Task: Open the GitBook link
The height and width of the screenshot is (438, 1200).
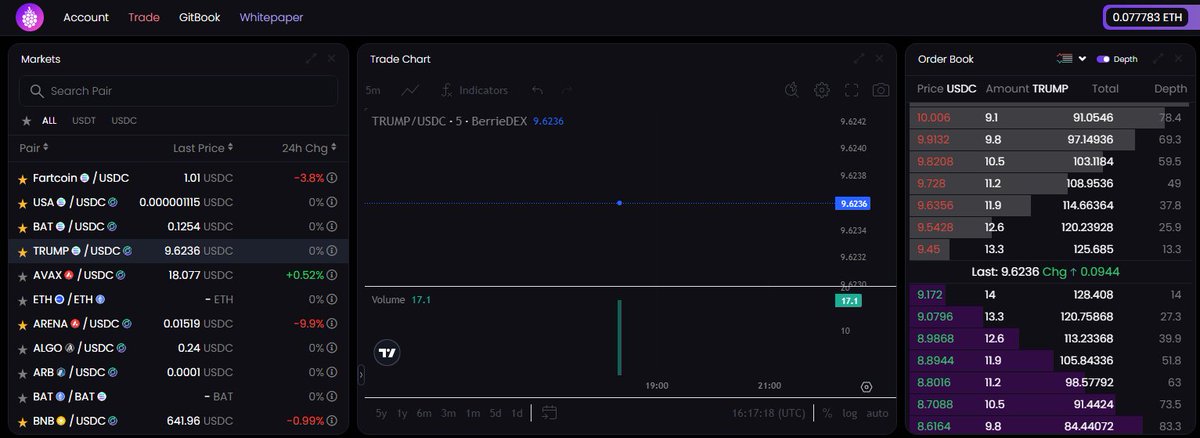Action: (x=200, y=17)
